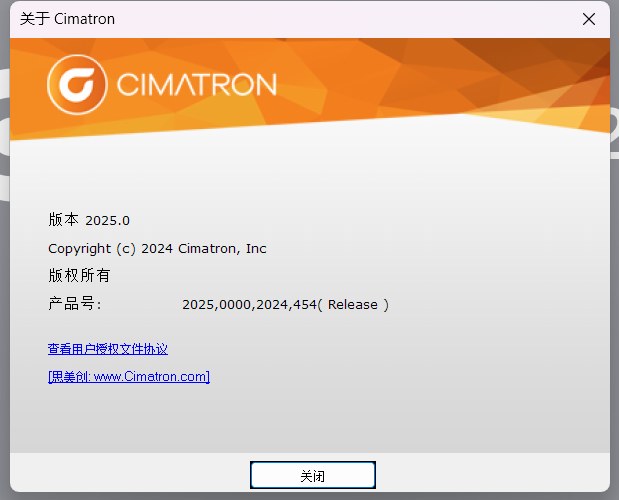Viewport: 619px width, 500px height.
Task: Click the 版权所有 text
Action: click(79, 275)
